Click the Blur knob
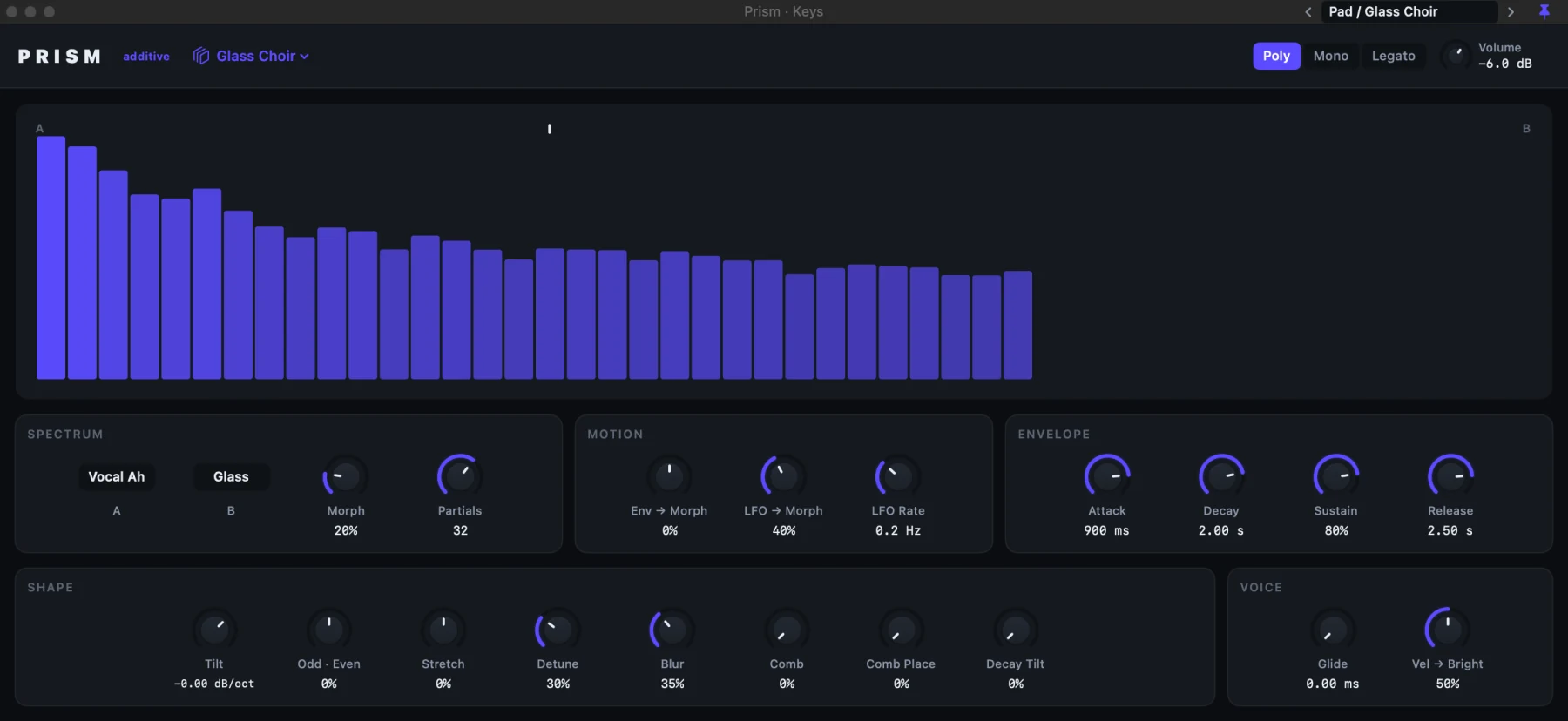The image size is (1568, 721). [x=672, y=630]
